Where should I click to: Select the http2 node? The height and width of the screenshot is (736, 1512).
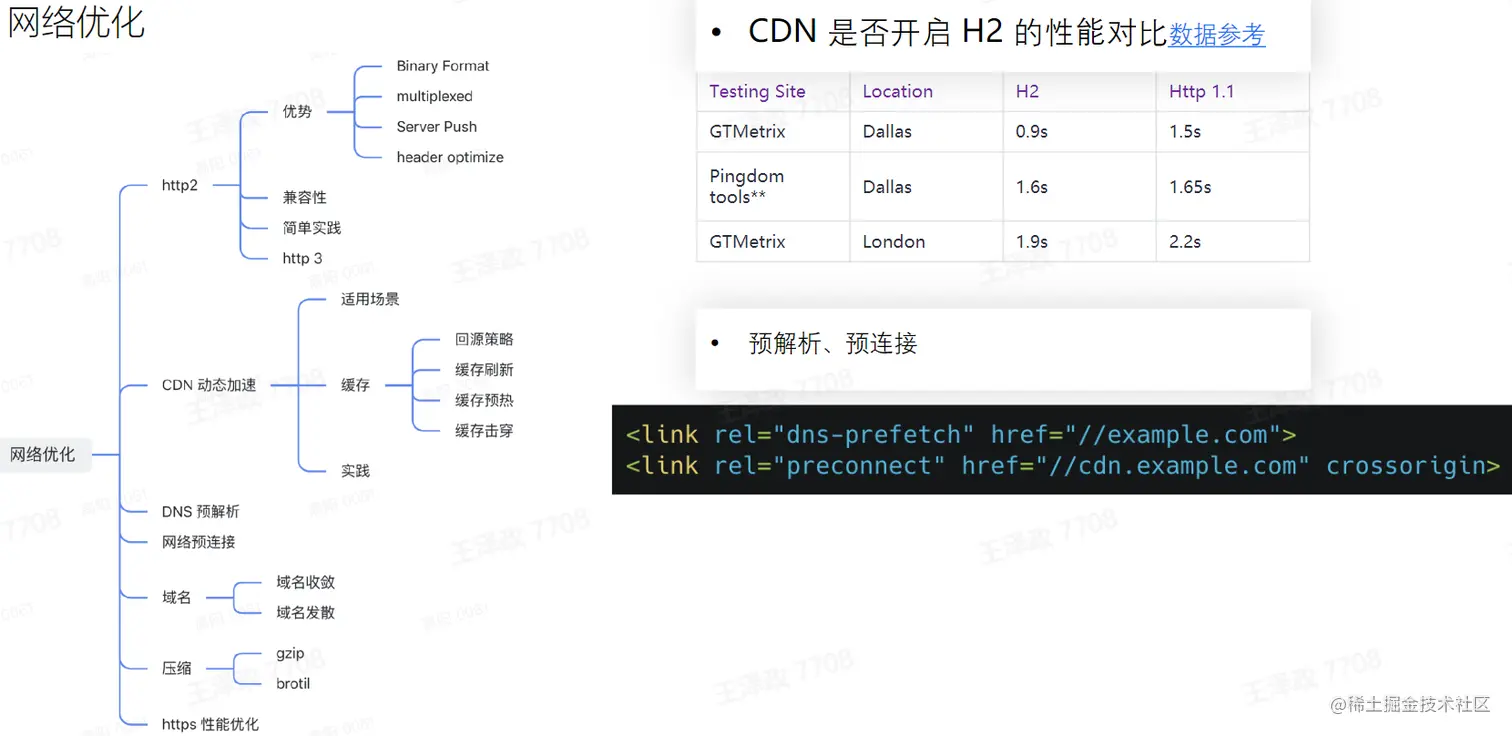(x=180, y=186)
